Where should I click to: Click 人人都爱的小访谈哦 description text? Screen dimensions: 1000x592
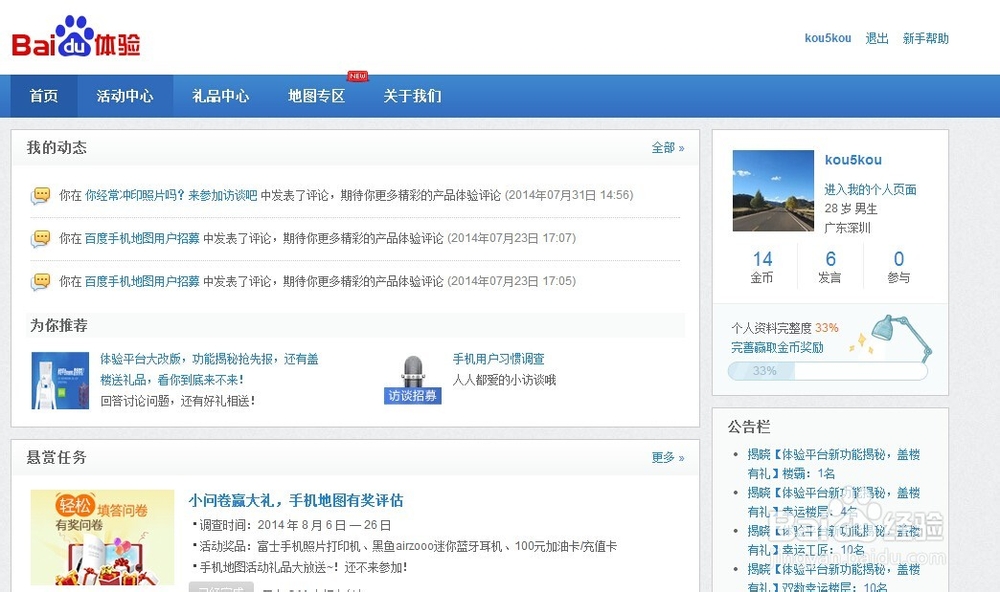[x=504, y=380]
